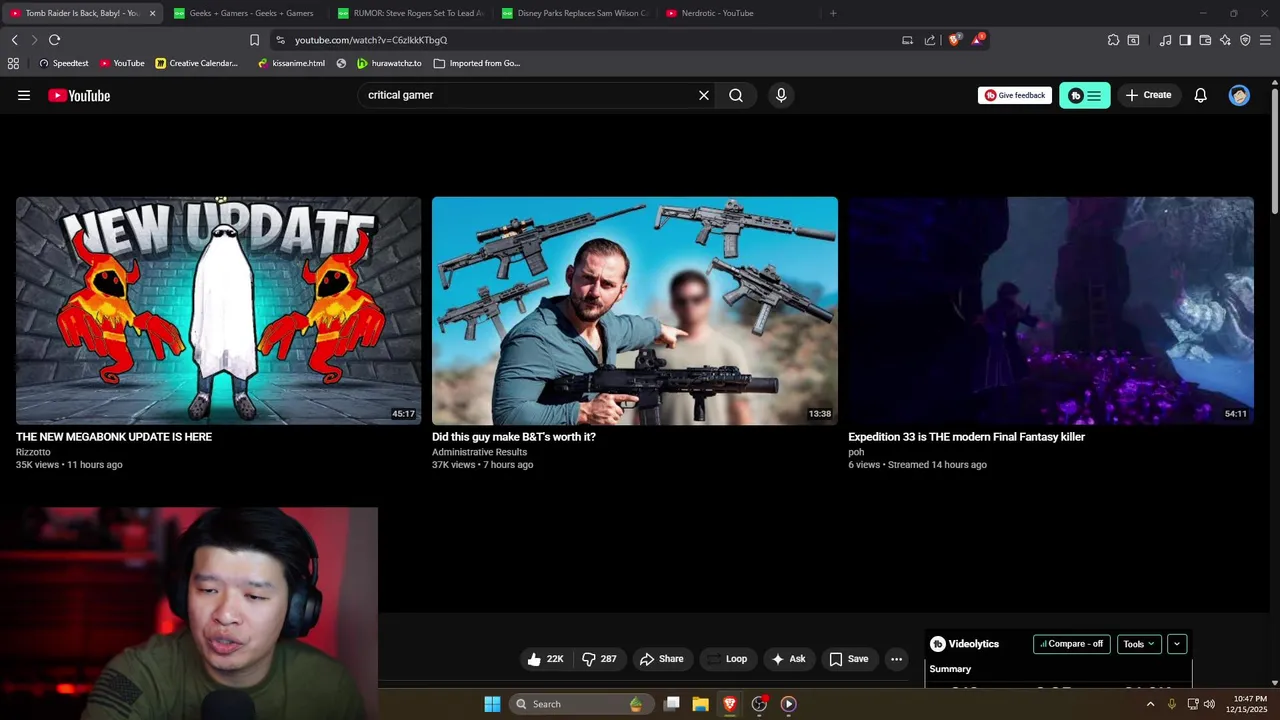The width and height of the screenshot is (1280, 720).
Task: Open the music note playlist icon
Action: pos(1165,40)
